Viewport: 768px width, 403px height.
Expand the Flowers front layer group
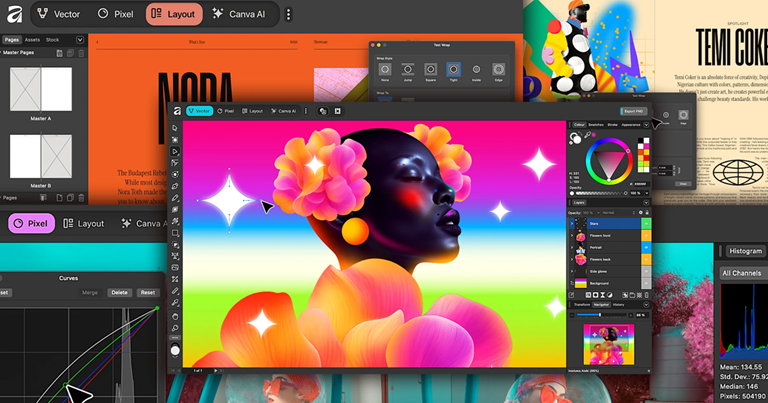[x=572, y=236]
